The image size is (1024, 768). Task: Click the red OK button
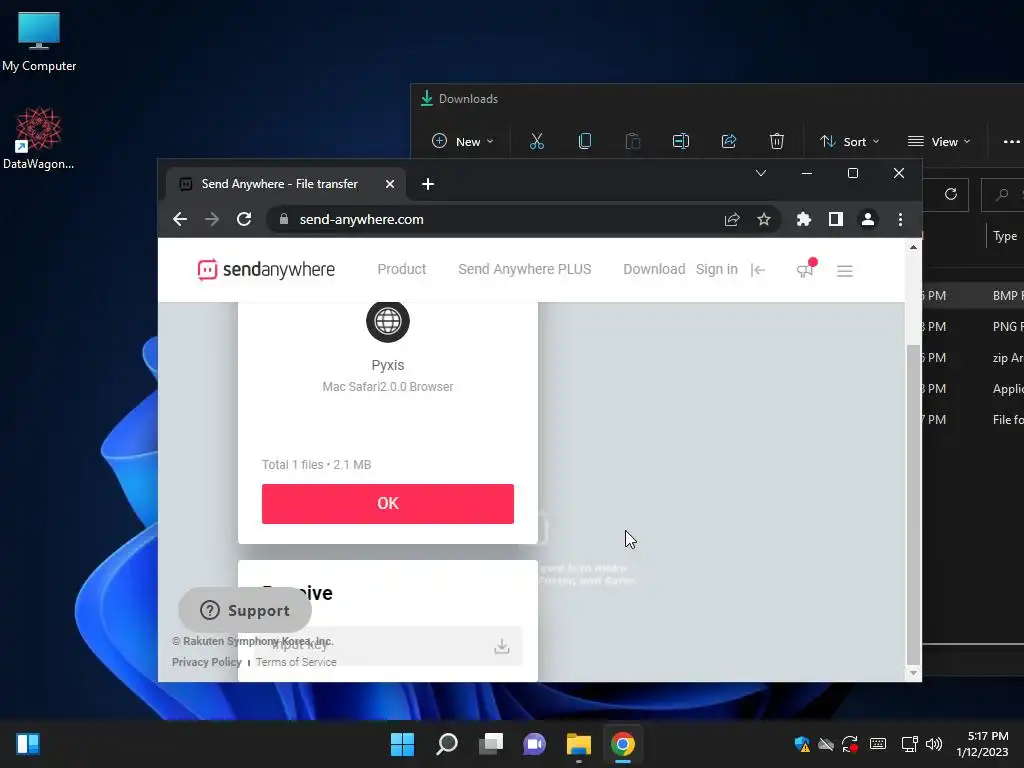(x=388, y=504)
